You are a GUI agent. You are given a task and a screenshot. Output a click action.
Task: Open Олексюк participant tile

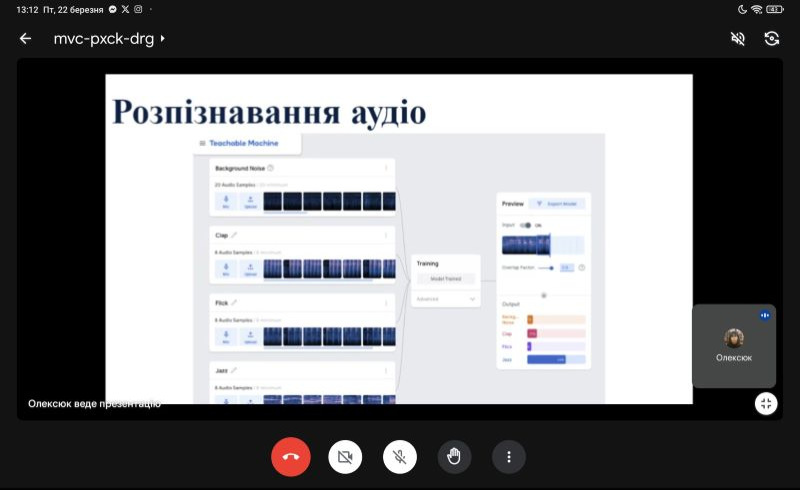(x=734, y=346)
